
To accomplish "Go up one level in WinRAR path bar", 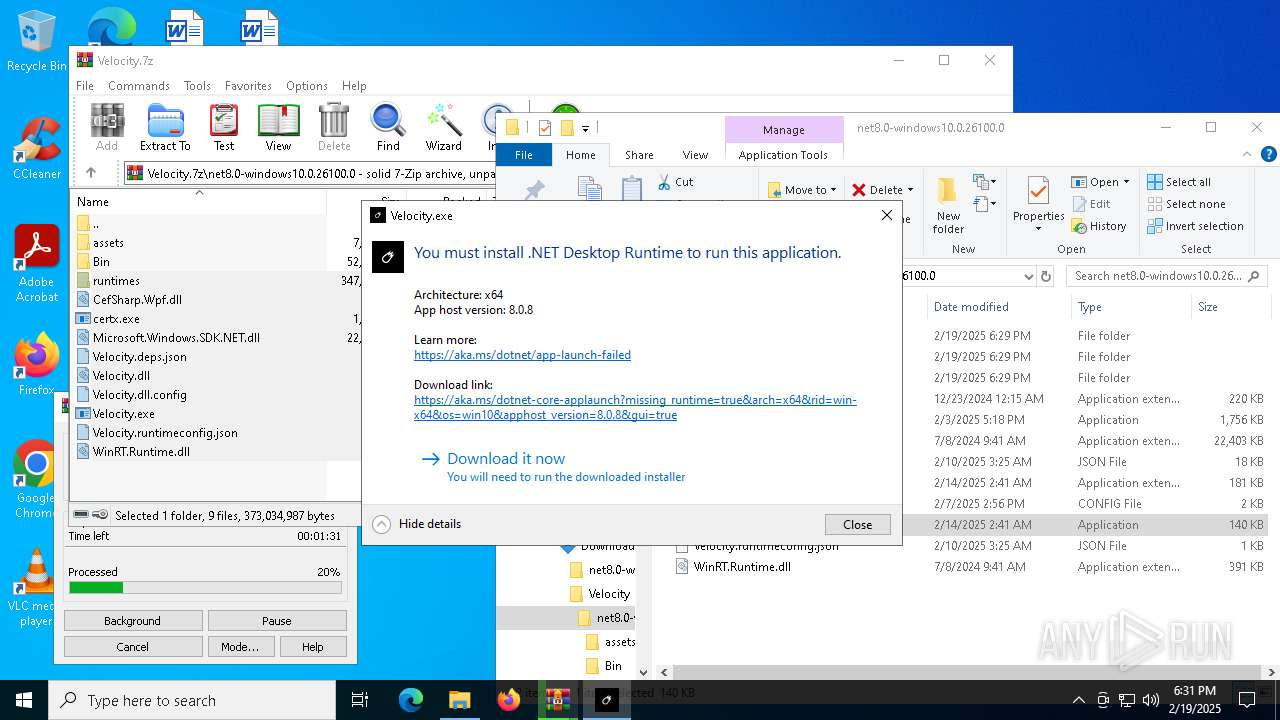I will point(91,173).
